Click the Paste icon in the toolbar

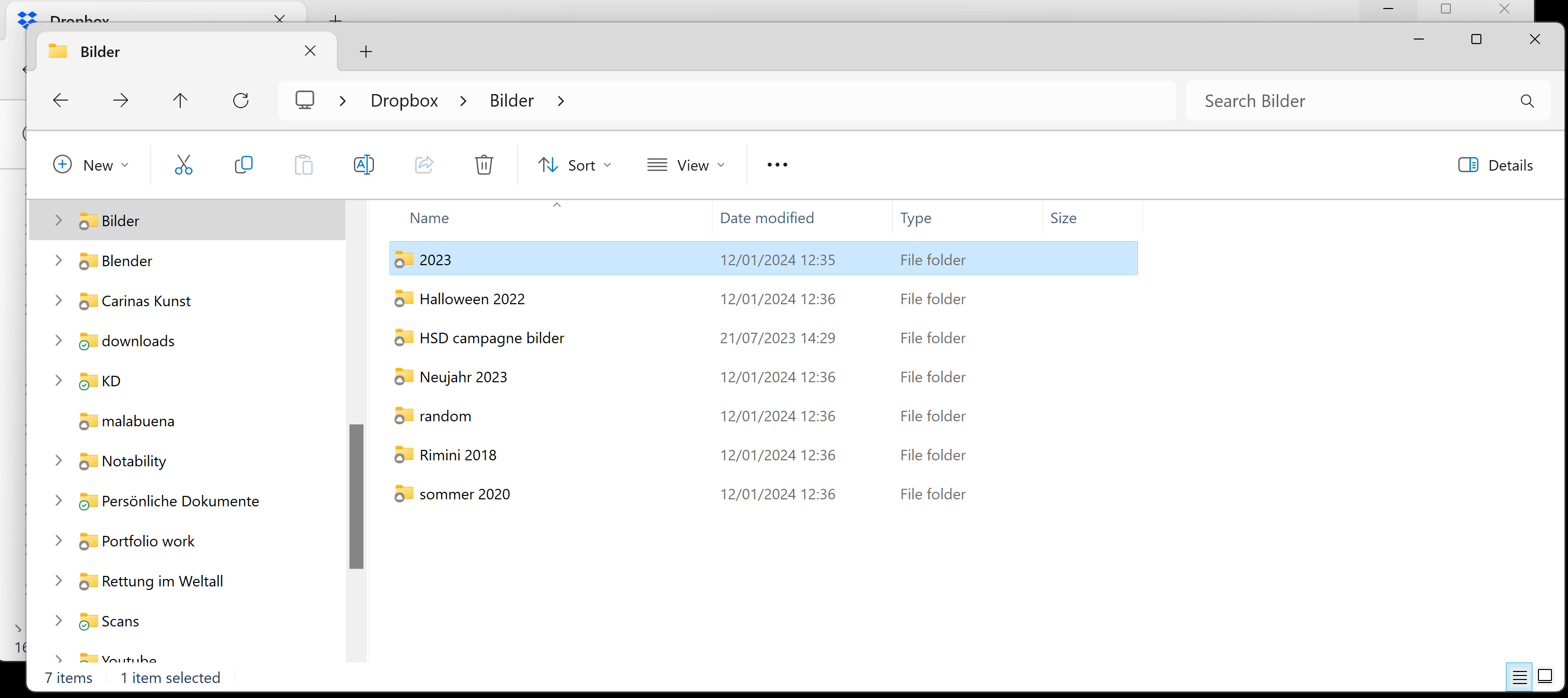point(304,164)
